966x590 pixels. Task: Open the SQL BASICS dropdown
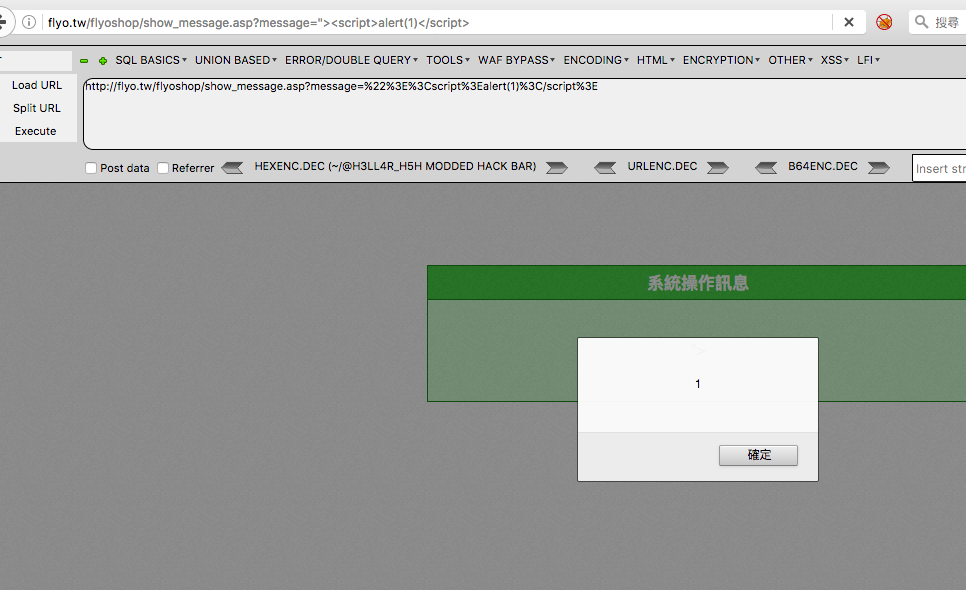[151, 60]
